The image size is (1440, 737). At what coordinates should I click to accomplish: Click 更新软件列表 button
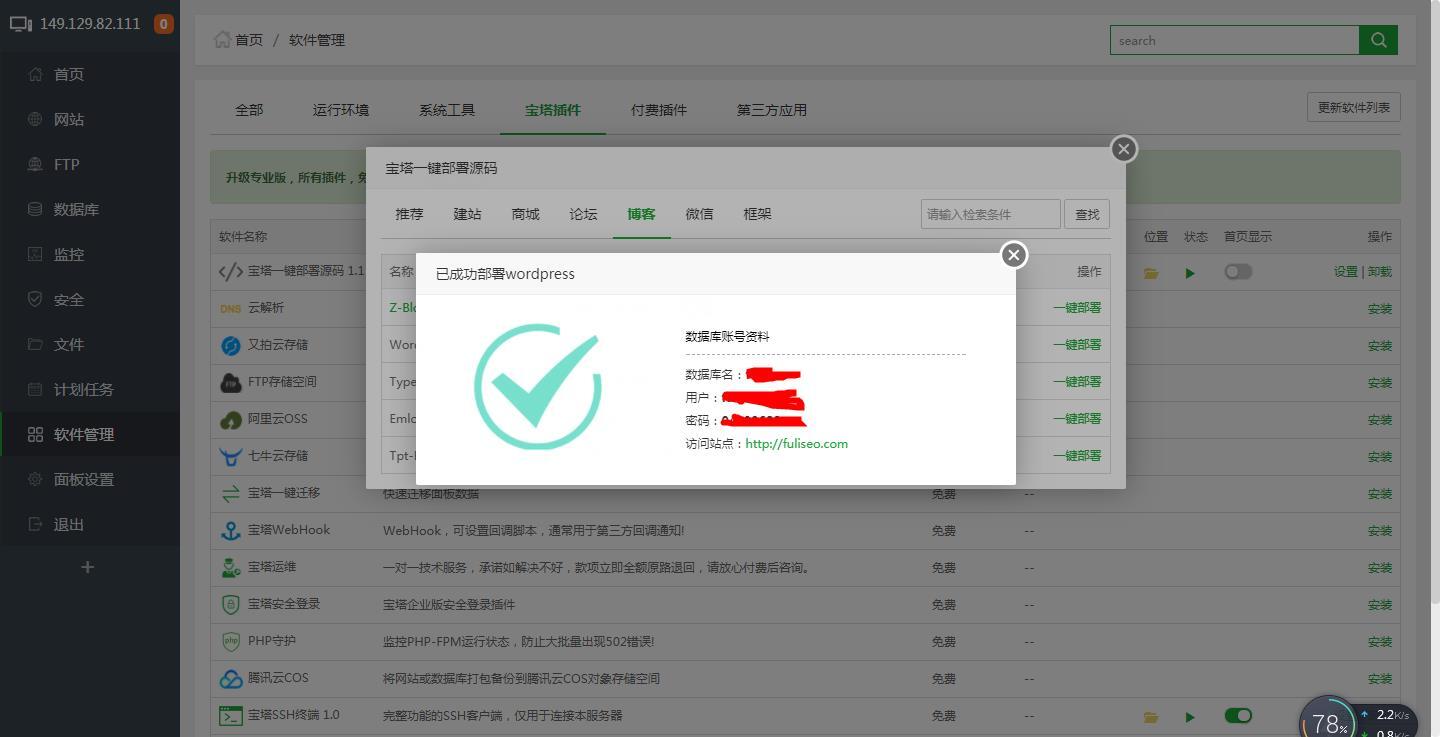[1353, 107]
